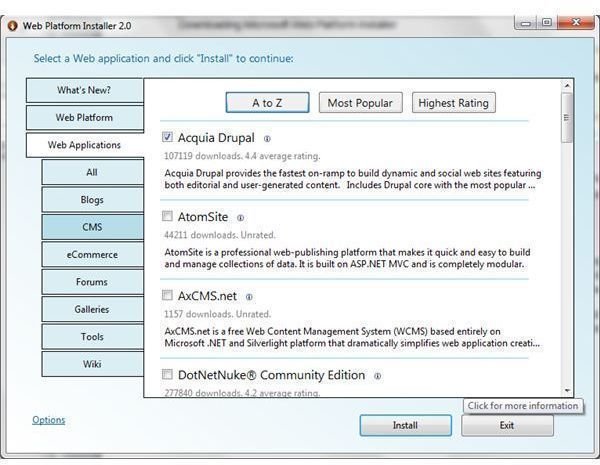The width and height of the screenshot is (600, 465).
Task: Open the What's New? tab
Action: (85, 90)
